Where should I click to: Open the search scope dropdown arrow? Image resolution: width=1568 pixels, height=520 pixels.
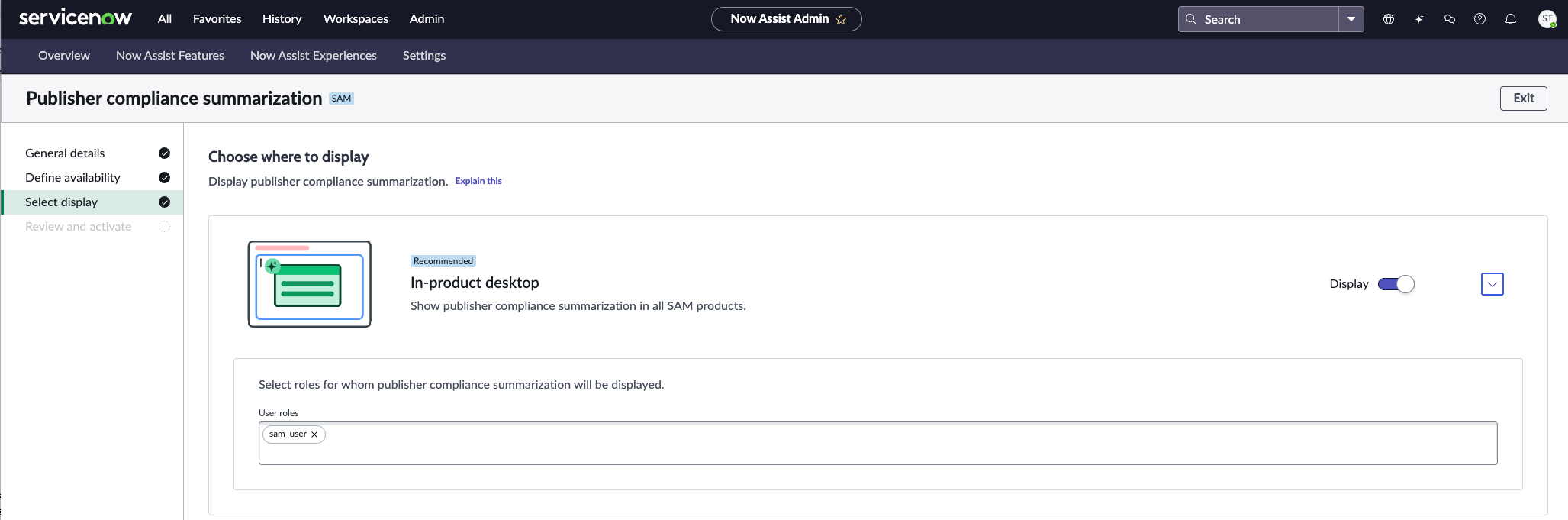tap(1351, 19)
